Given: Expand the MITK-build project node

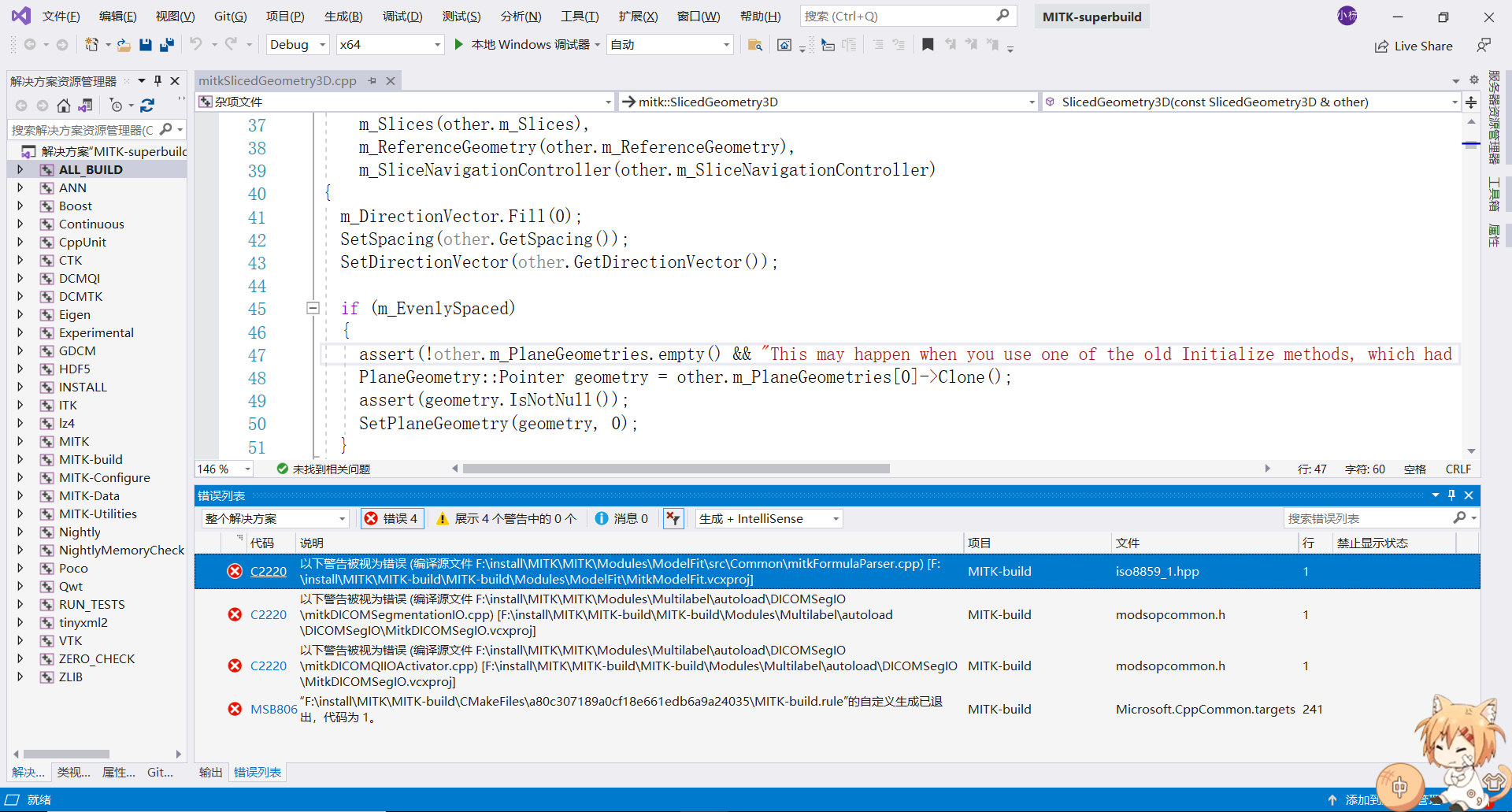Looking at the screenshot, I should click(x=20, y=459).
